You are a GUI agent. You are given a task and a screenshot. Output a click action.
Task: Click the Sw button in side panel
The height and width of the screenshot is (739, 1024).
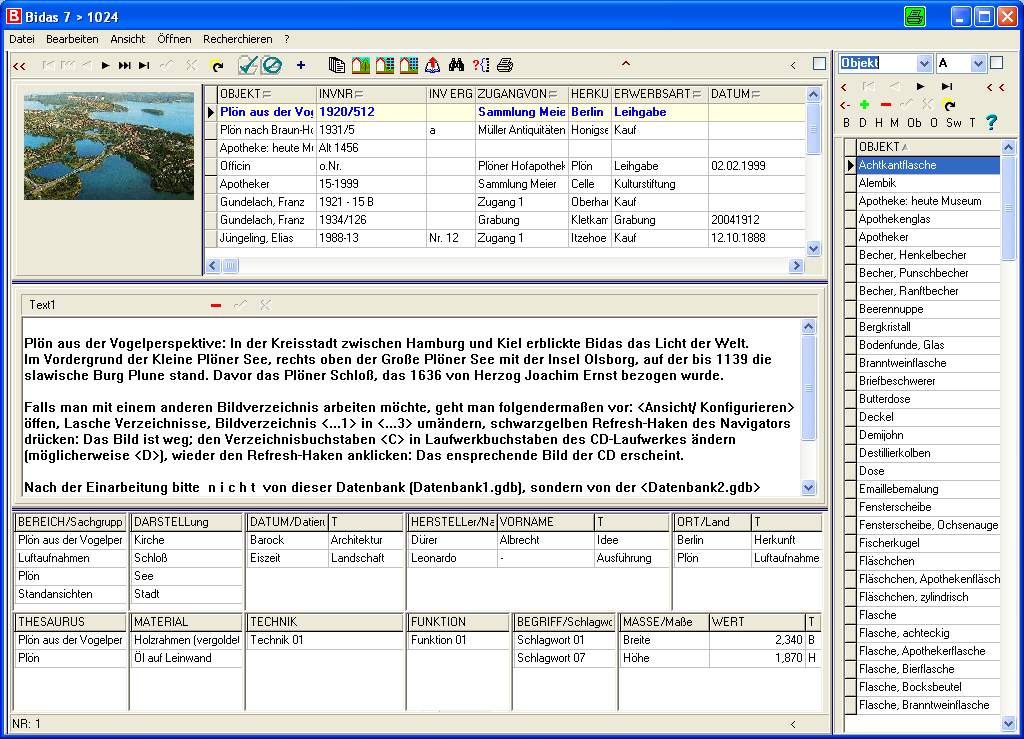coord(953,123)
